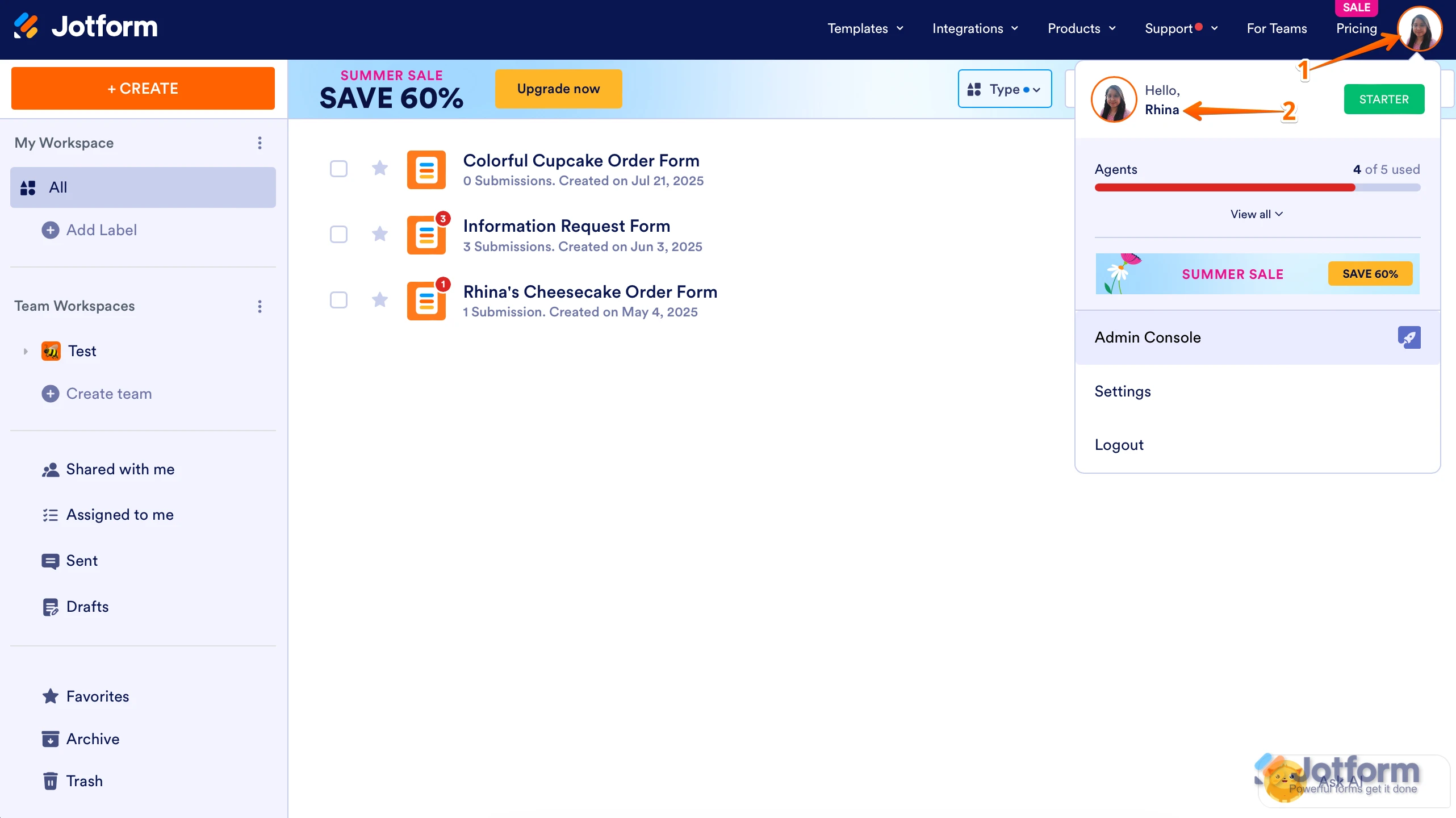Open Admin Console from profile menu
Viewport: 1456px width, 818px height.
(x=1257, y=337)
